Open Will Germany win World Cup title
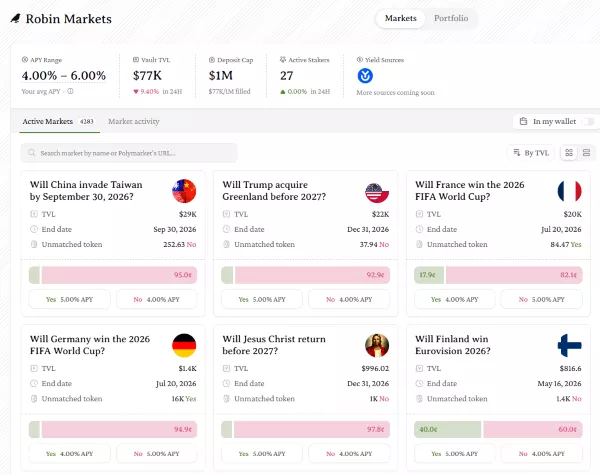 point(90,345)
